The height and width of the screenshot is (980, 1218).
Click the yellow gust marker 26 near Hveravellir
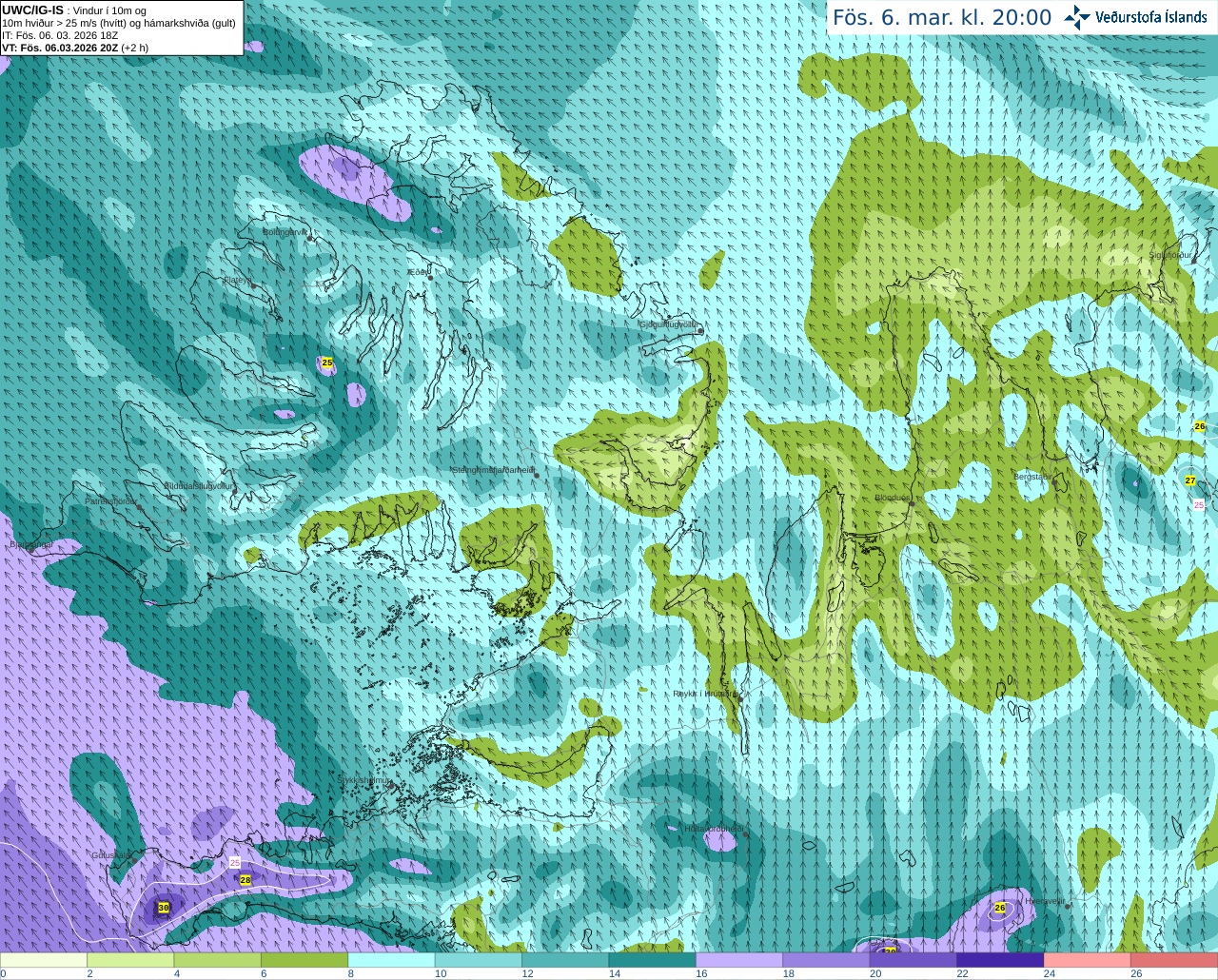[x=1000, y=908]
